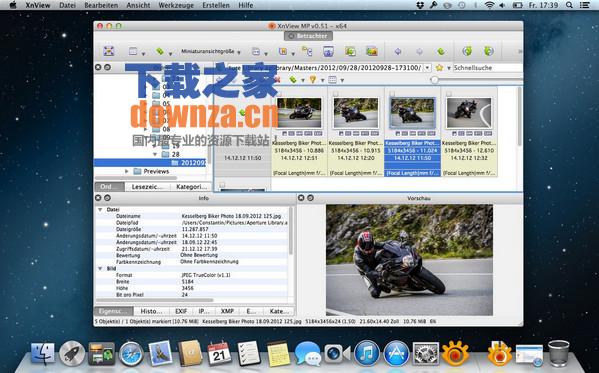Open the path history dropdown arrow
Viewport: 599px width, 373px height.
click(427, 68)
